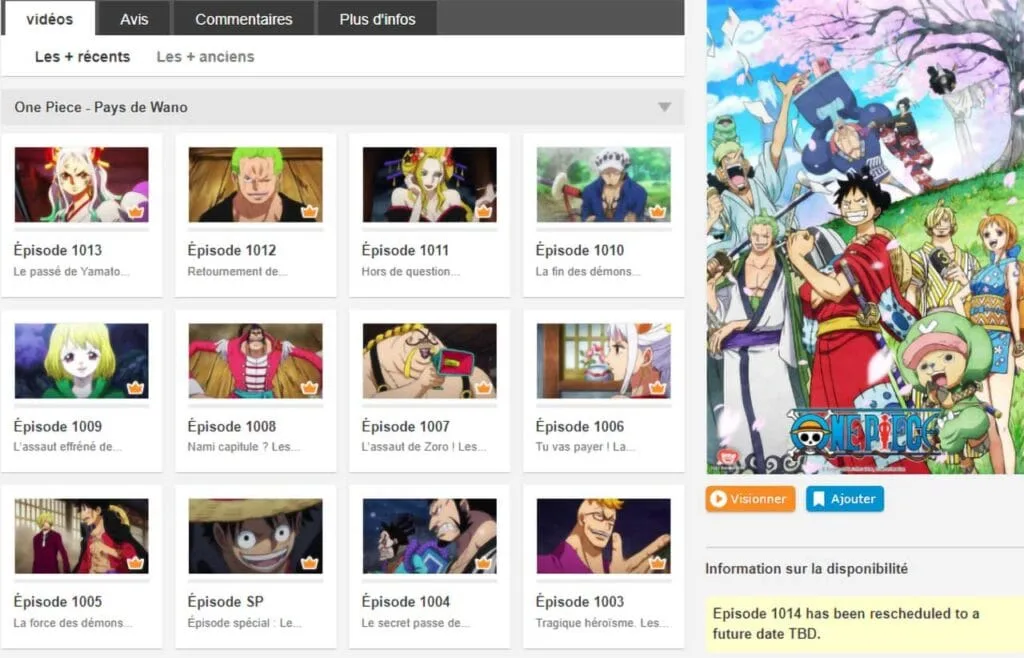Click premium crown icon on Épisode 1004
Screen dimensions: 1024x658
[483, 563]
